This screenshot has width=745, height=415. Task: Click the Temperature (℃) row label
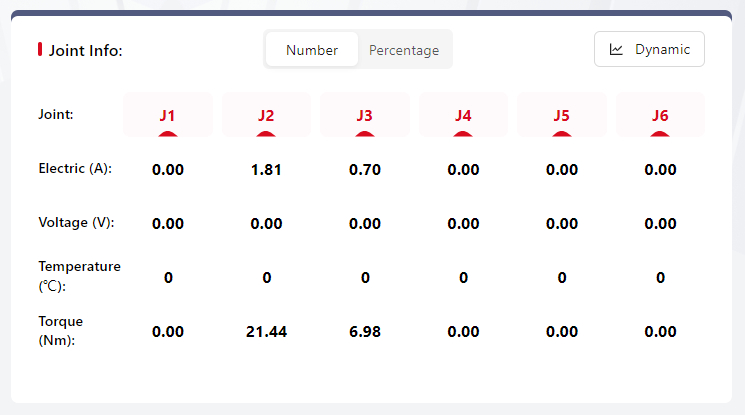(79, 276)
